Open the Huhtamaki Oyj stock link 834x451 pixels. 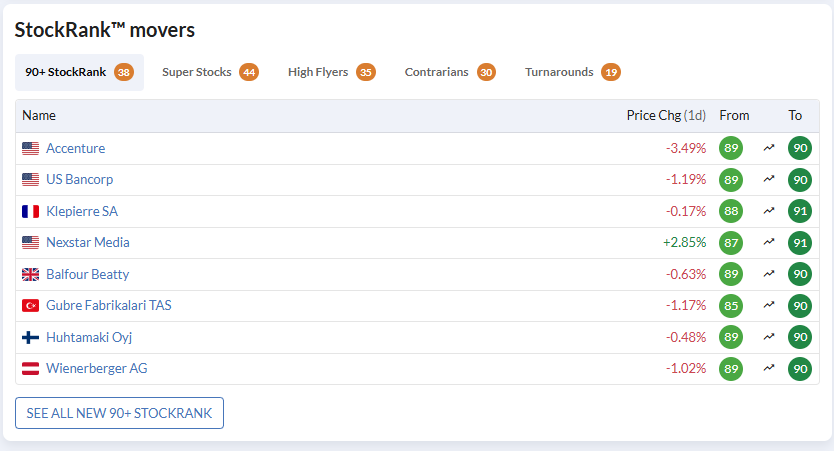click(89, 337)
